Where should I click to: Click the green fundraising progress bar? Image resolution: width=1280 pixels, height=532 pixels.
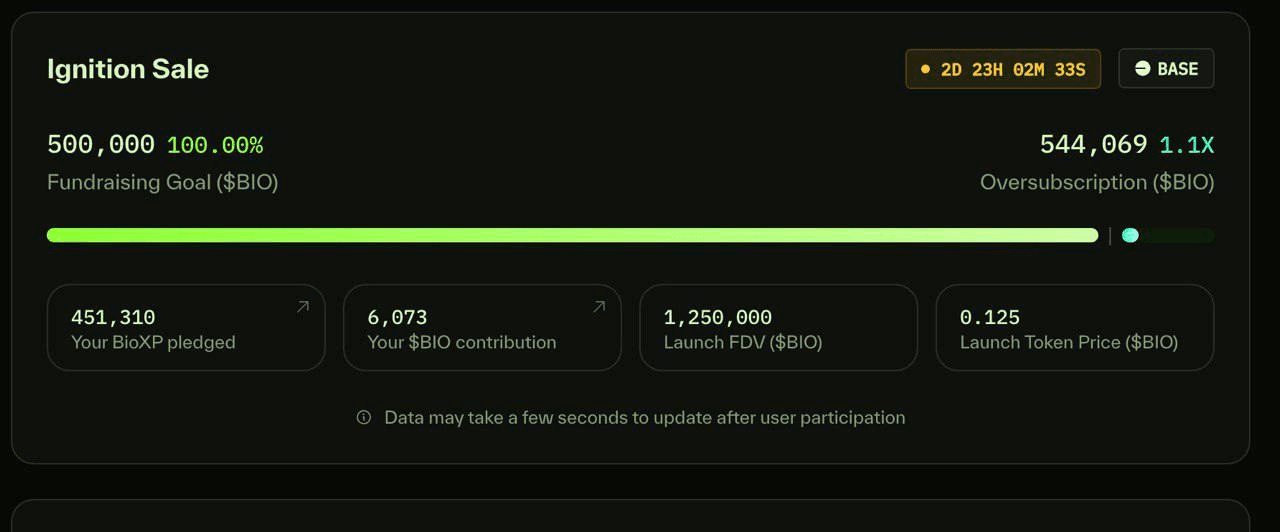(572, 235)
